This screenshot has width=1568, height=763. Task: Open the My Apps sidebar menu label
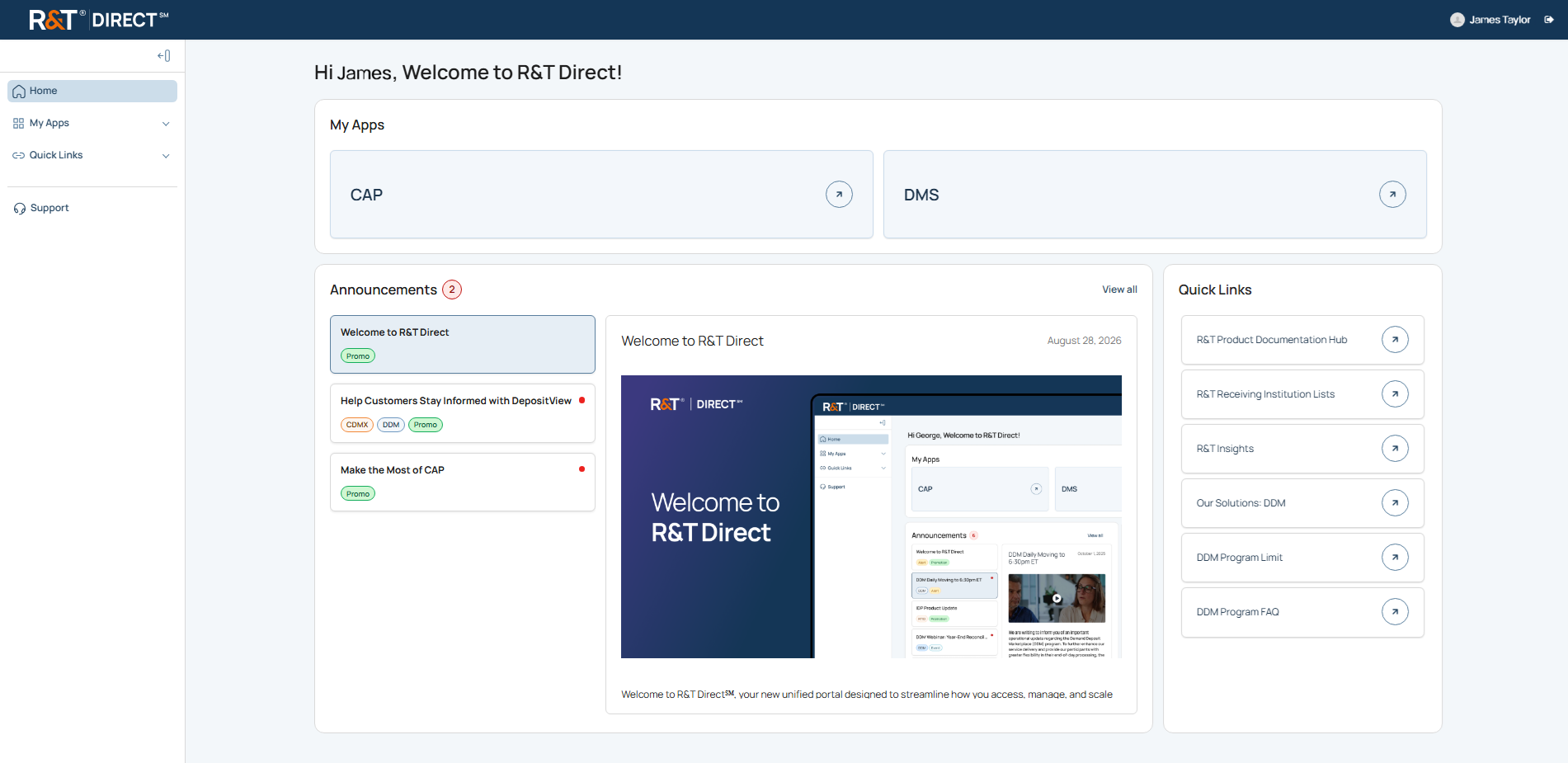click(49, 123)
